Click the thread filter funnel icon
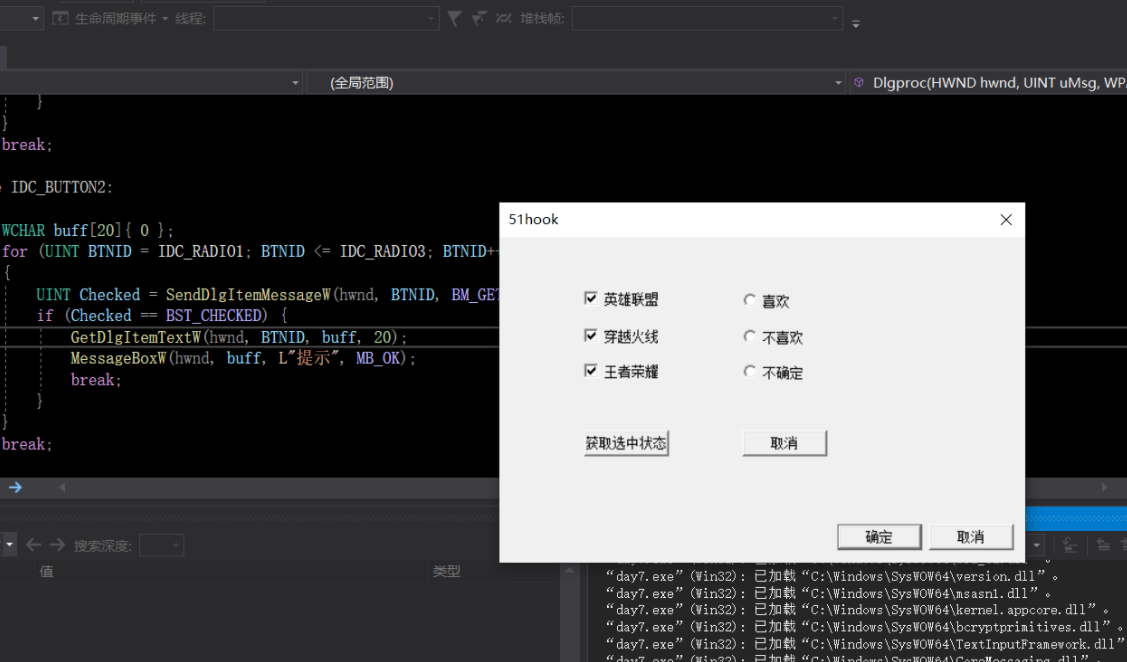The image size is (1127, 662). click(454, 18)
